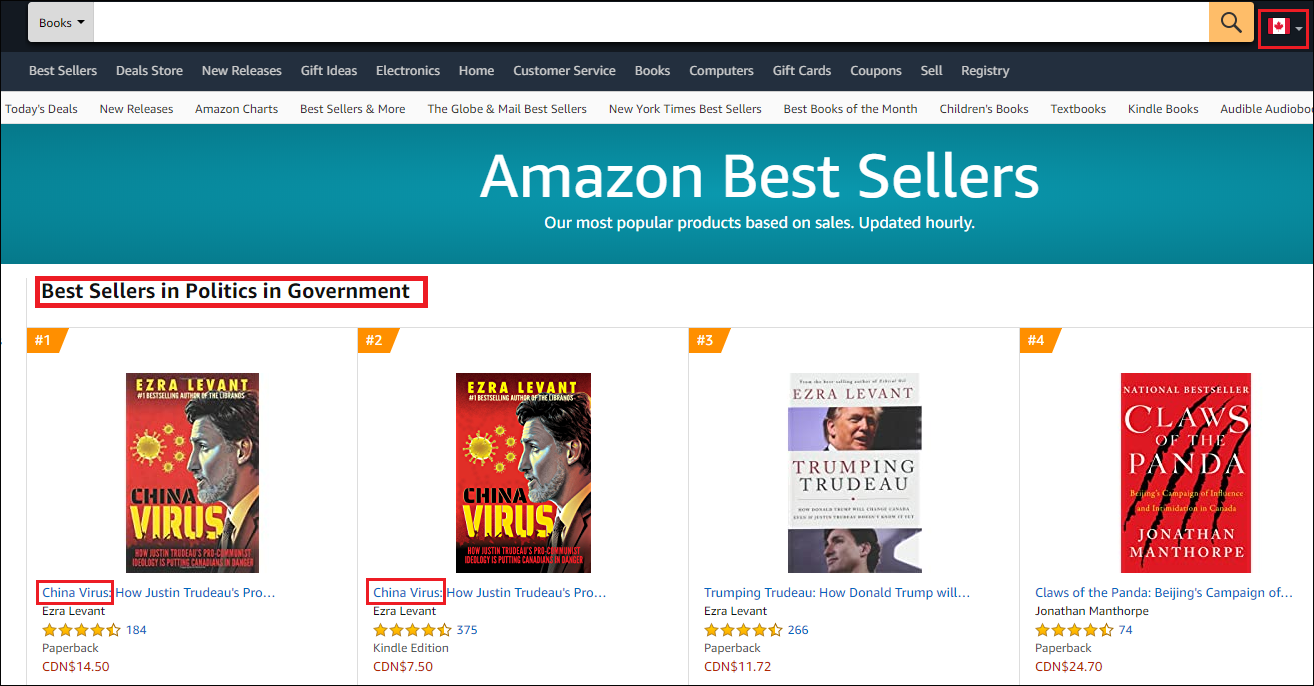Click the magnifying glass search button
This screenshot has width=1314, height=686.
(x=1231, y=22)
